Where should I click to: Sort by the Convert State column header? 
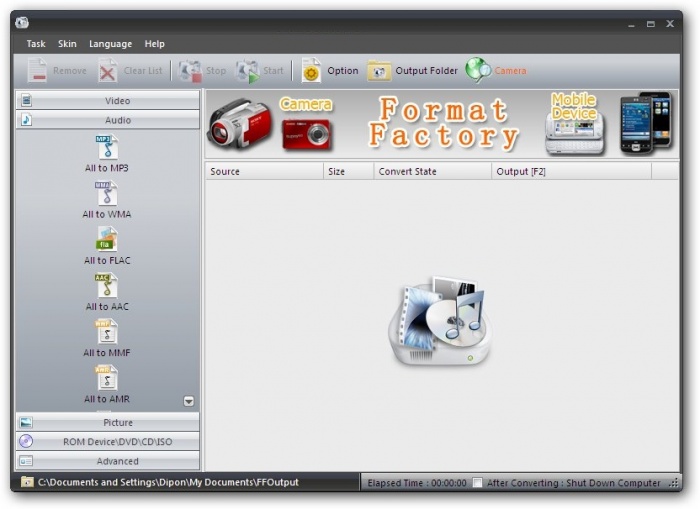point(433,171)
